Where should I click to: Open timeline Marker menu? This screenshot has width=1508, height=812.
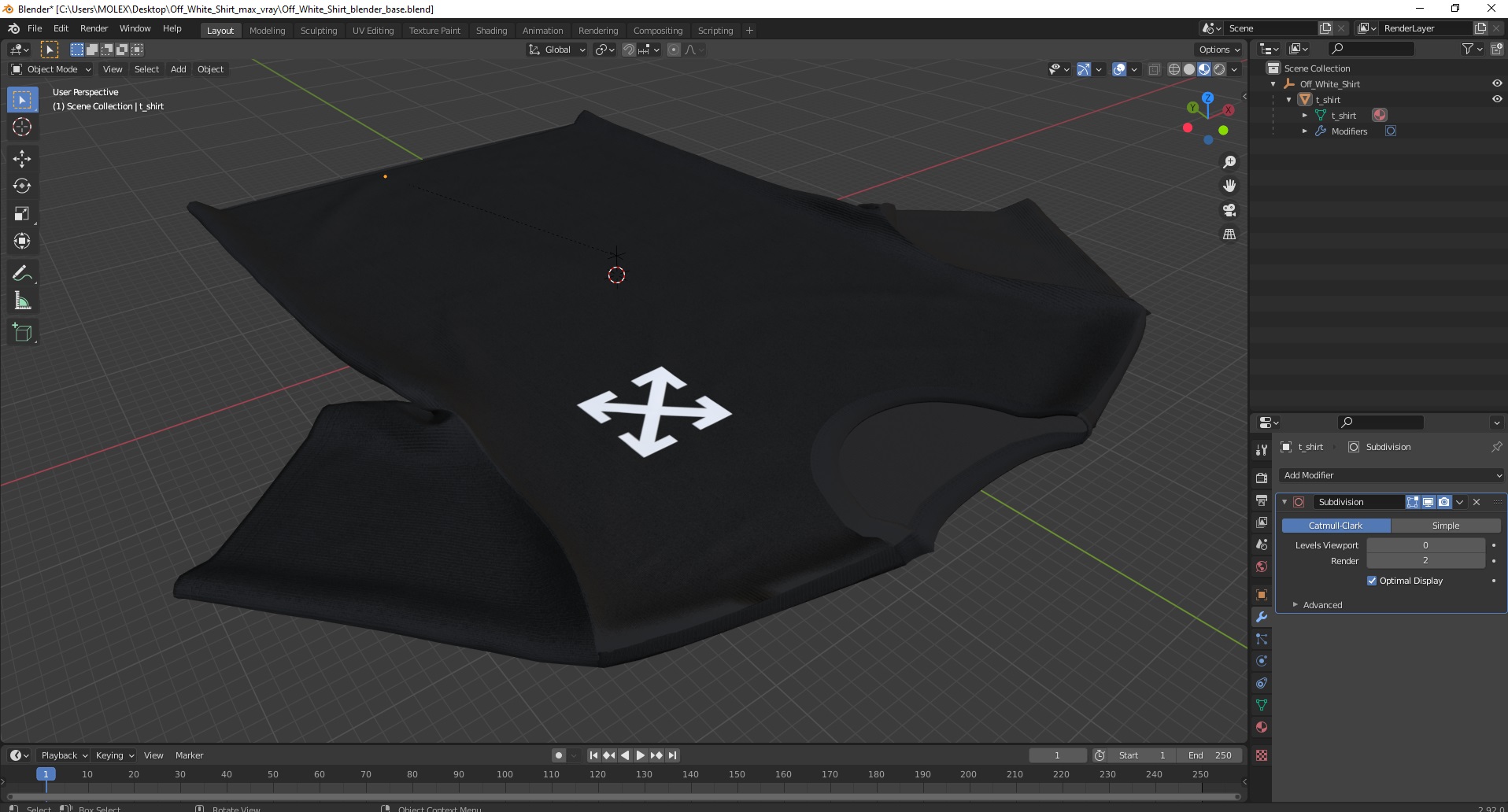point(189,755)
